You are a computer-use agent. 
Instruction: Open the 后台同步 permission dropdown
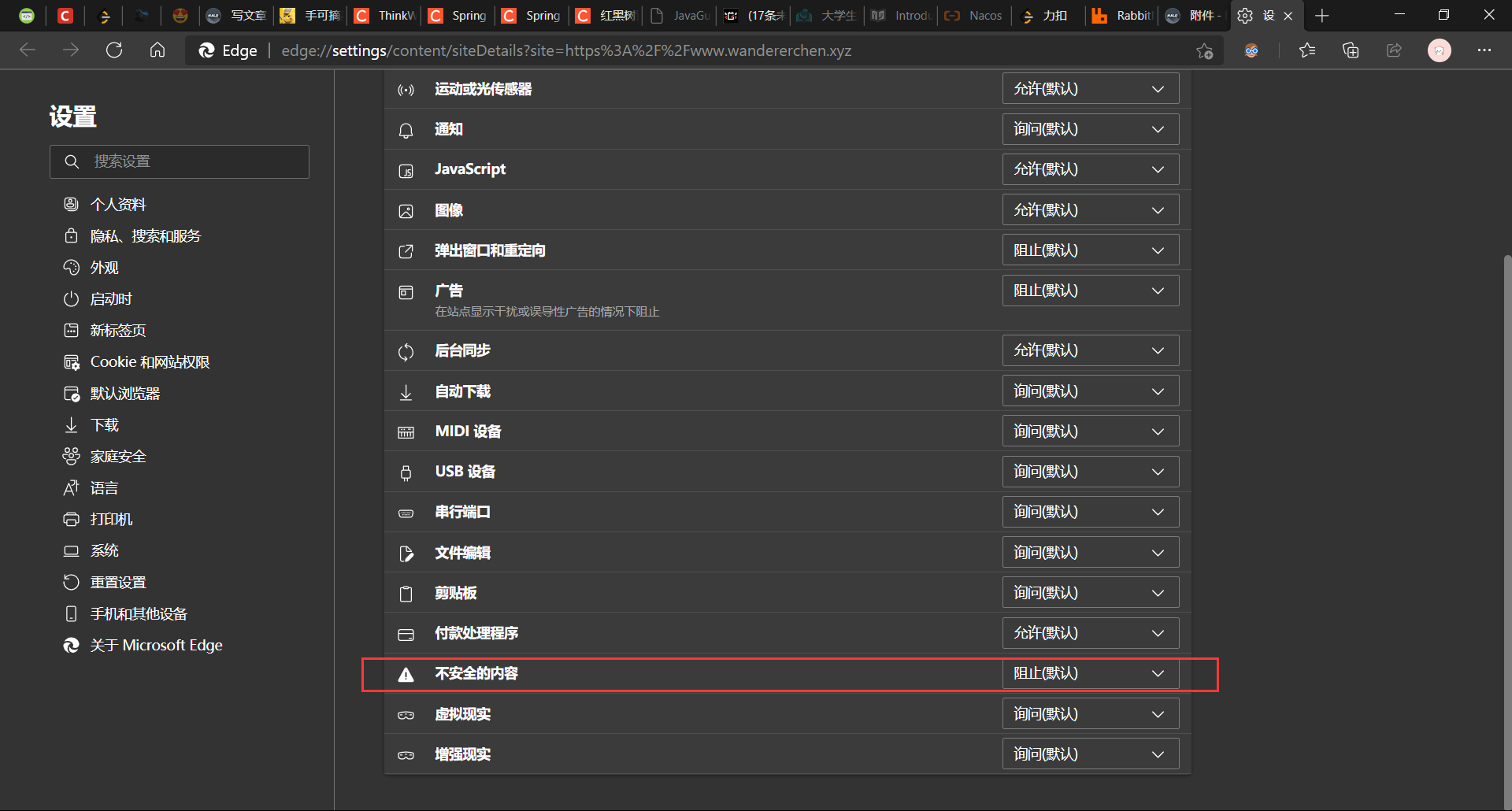tap(1090, 350)
